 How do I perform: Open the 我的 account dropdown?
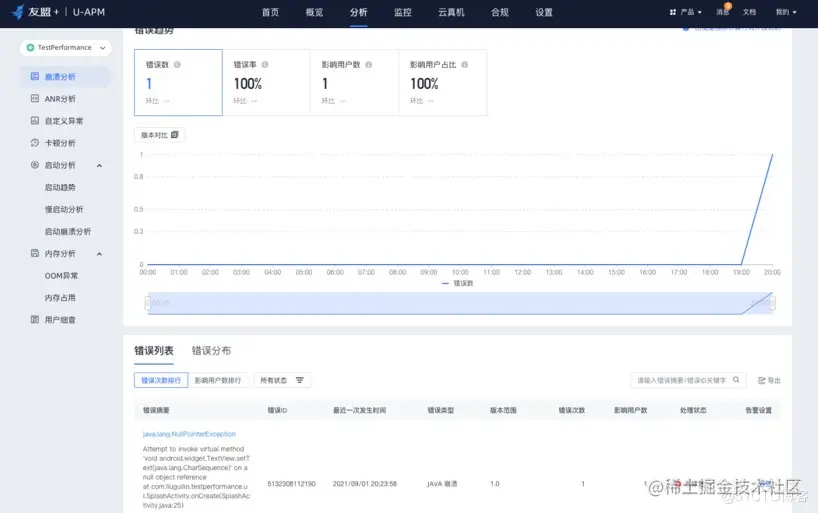pos(786,12)
